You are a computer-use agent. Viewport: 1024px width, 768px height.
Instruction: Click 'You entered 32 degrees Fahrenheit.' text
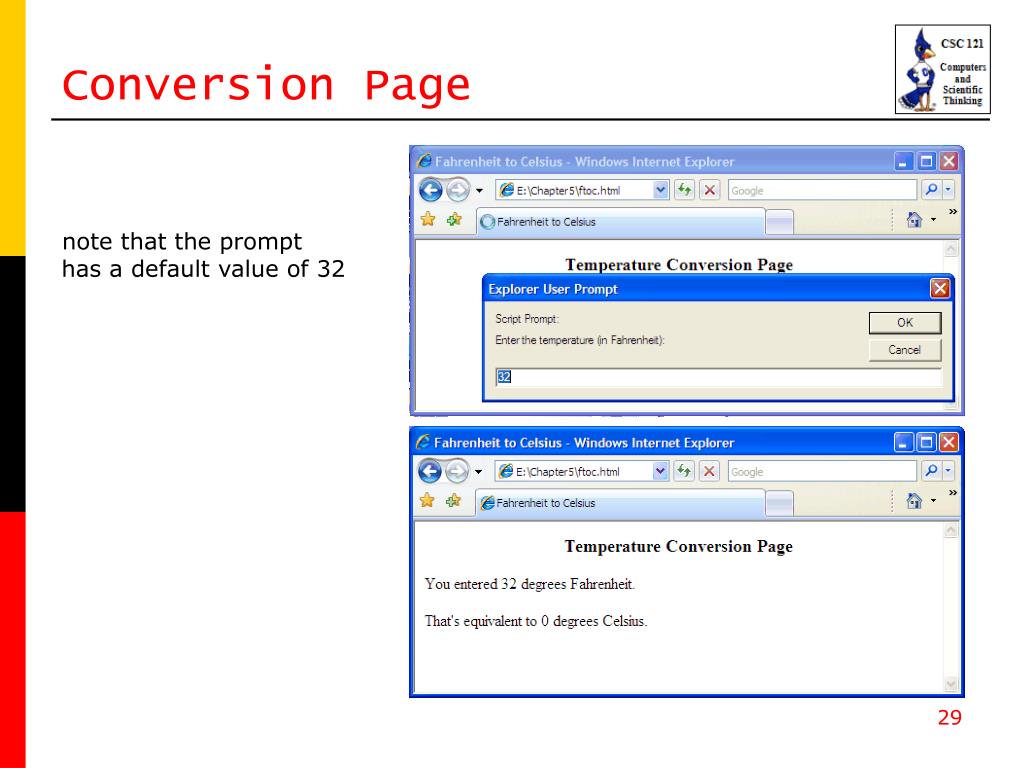530,584
